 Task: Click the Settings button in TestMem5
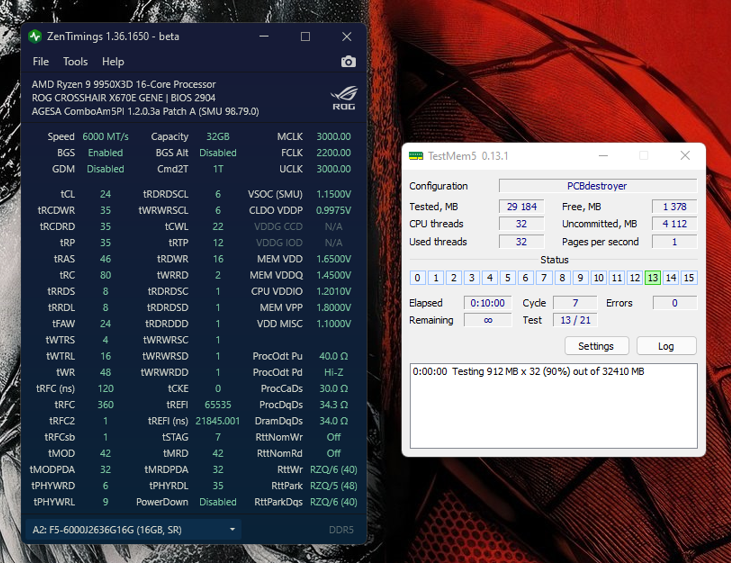(x=596, y=346)
